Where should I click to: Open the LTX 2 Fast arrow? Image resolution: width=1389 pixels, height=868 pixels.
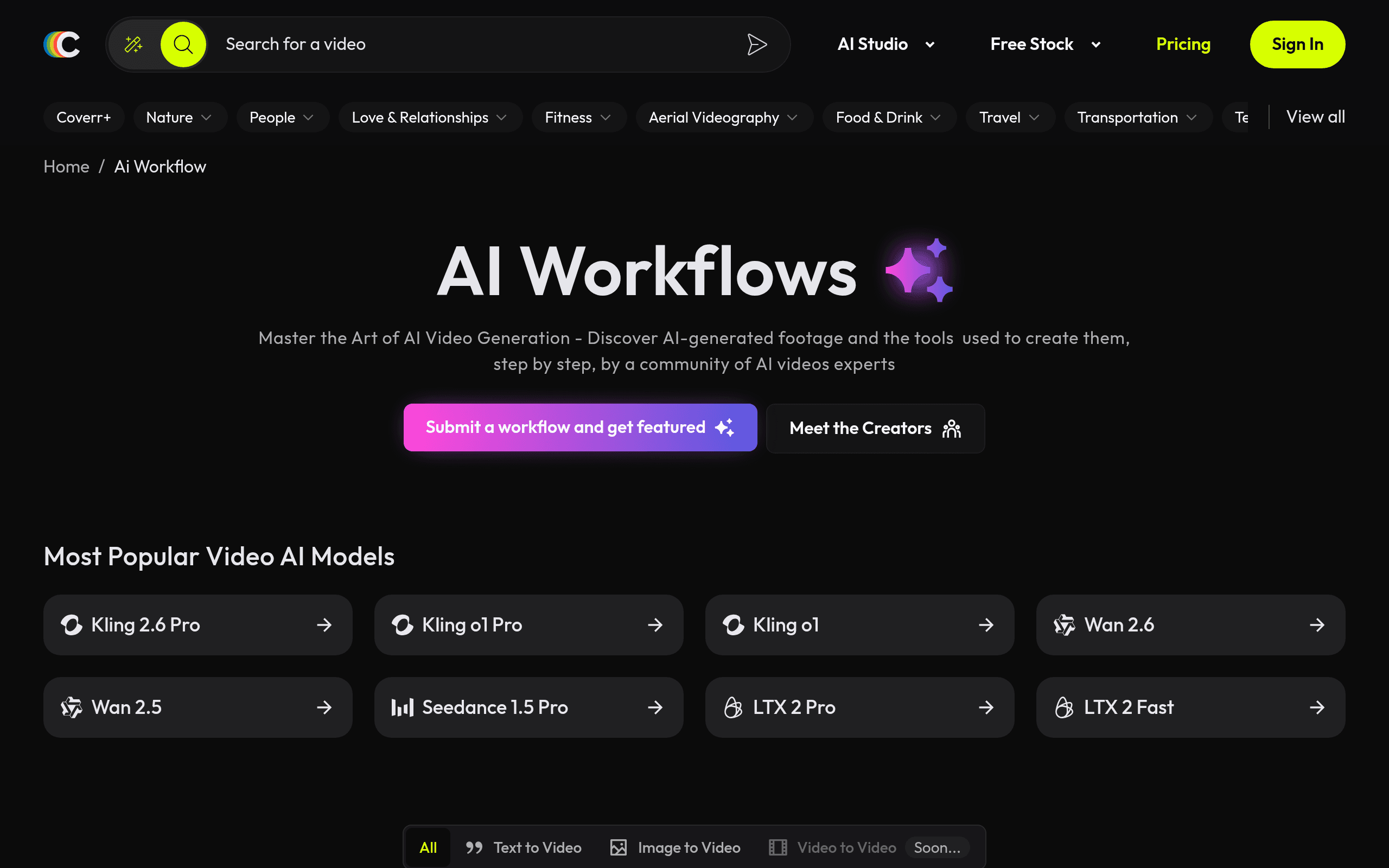(x=1317, y=707)
